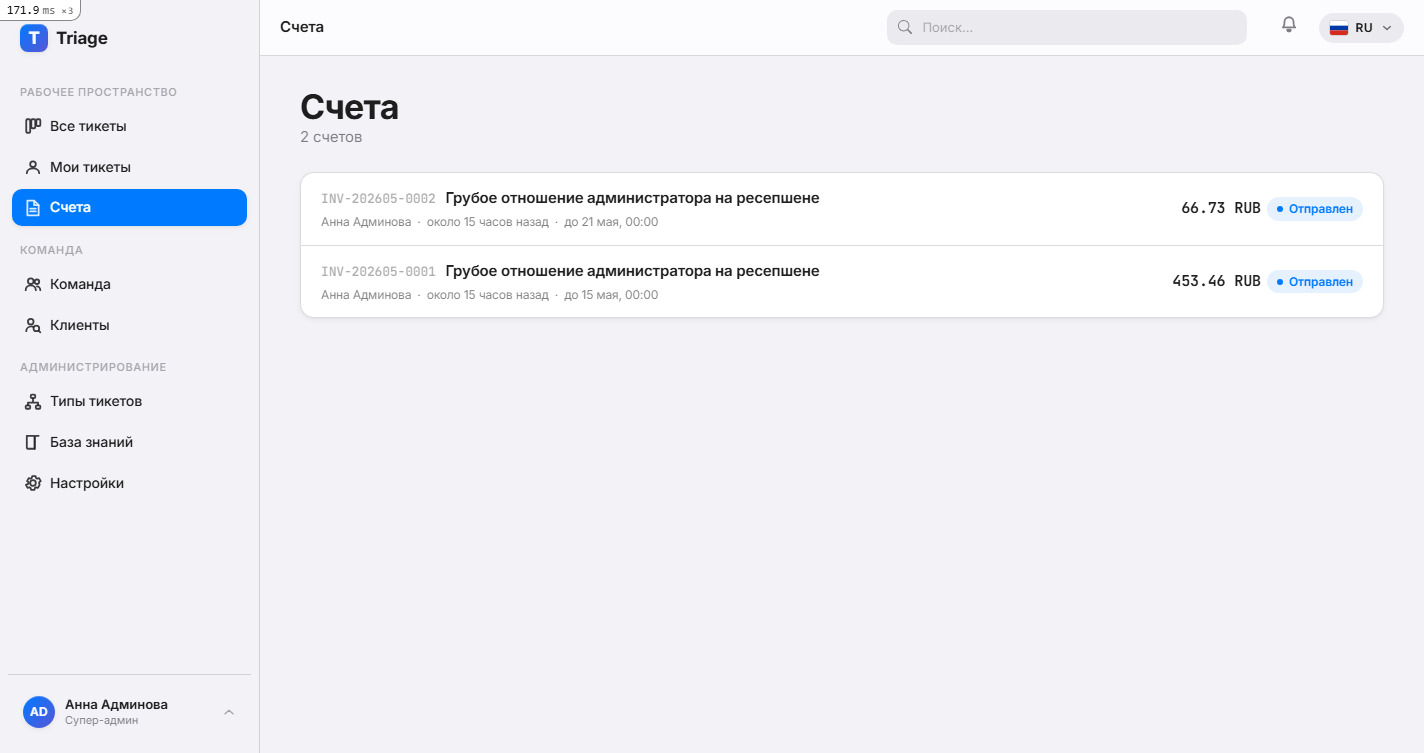The image size is (1424, 753).
Task: Click due date до 21 мая, 00:00
Action: click(x=611, y=222)
